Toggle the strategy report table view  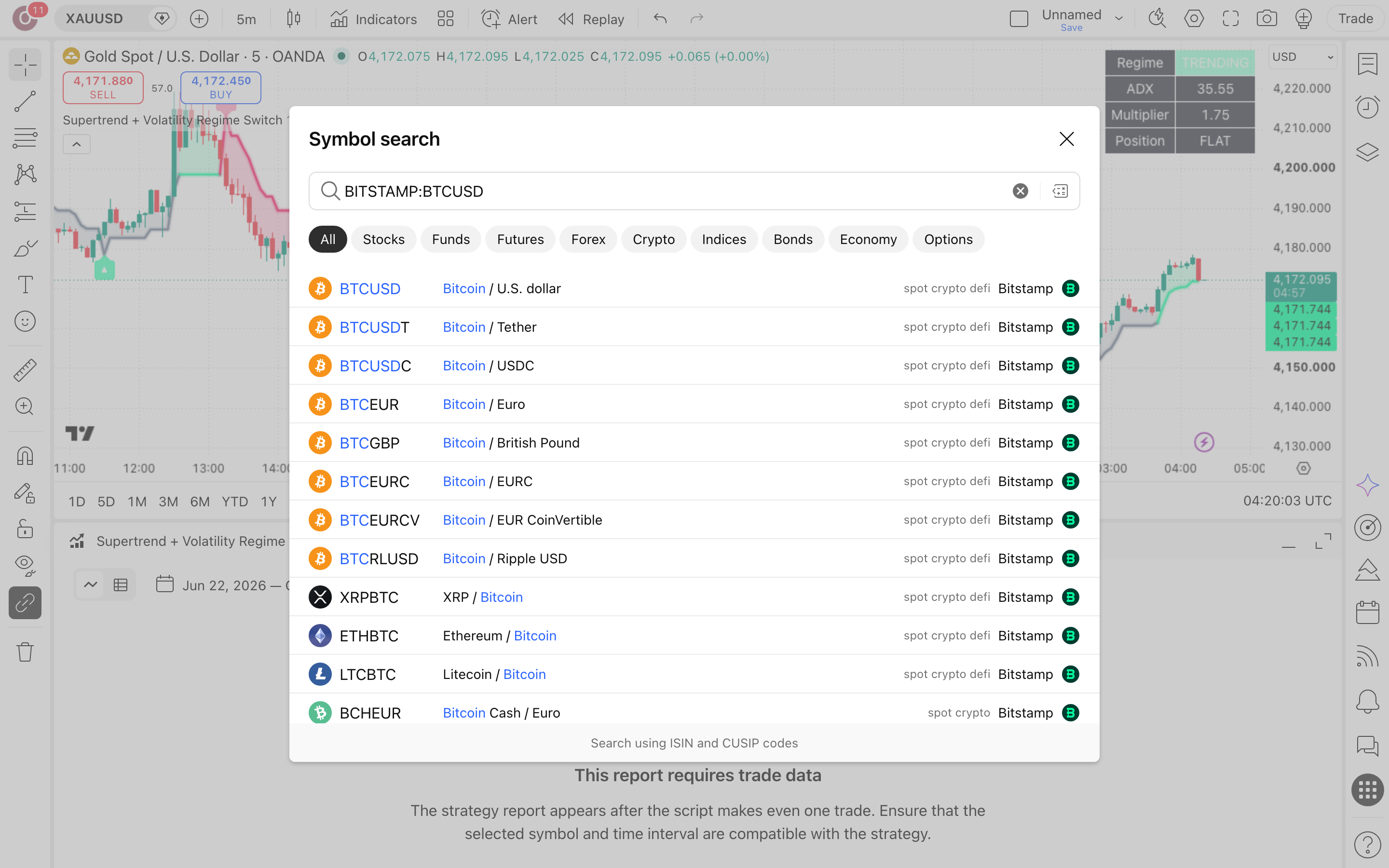(x=121, y=585)
